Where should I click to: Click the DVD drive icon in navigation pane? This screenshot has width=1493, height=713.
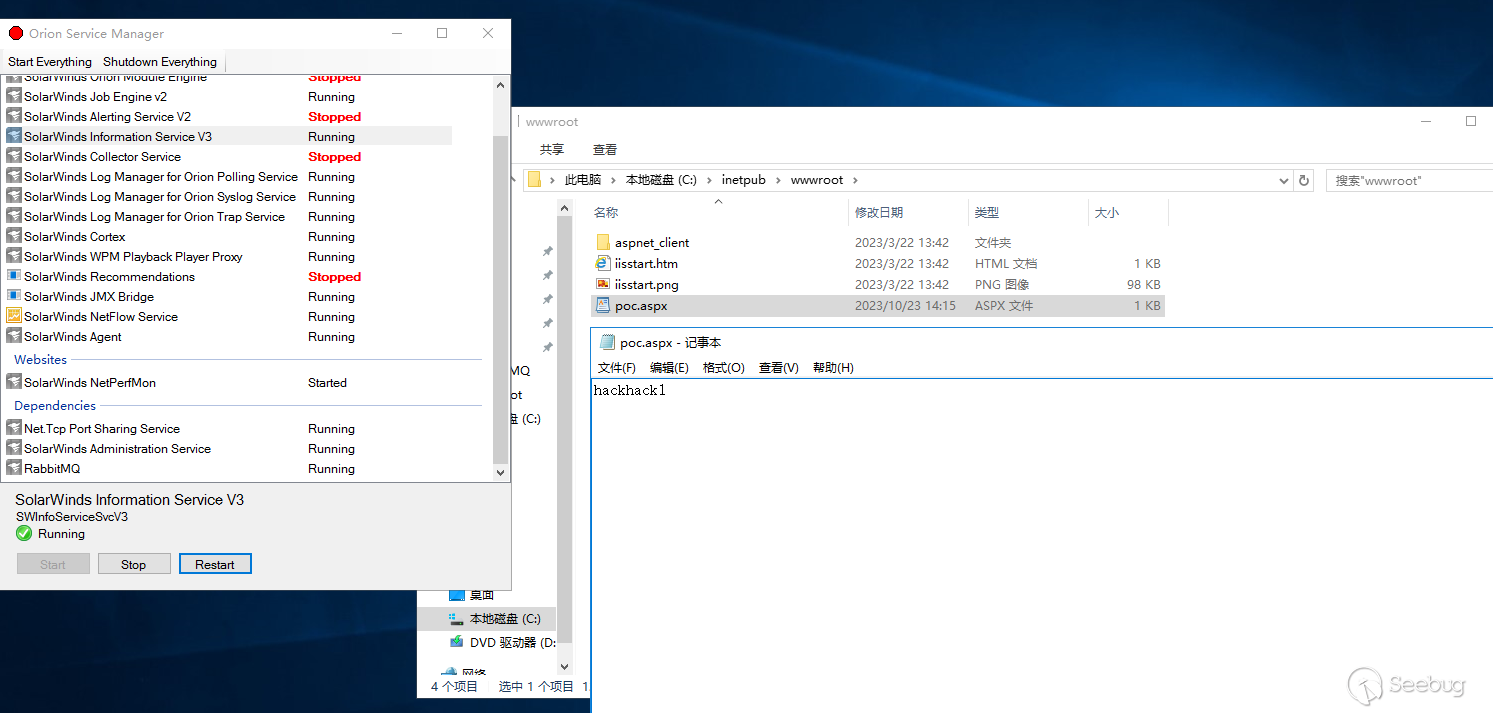click(x=457, y=643)
